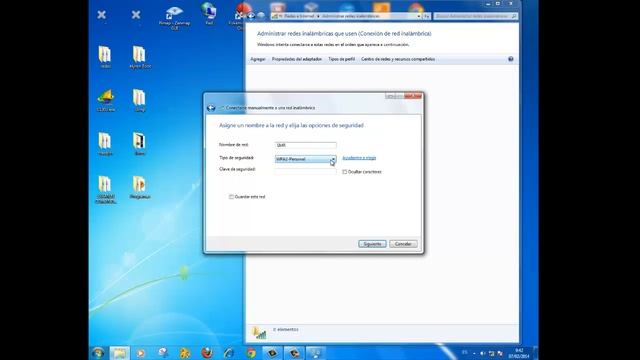Image resolution: width=640 pixels, height=360 pixels.
Task: Open the clock and date in the taskbar
Action: (x=519, y=353)
